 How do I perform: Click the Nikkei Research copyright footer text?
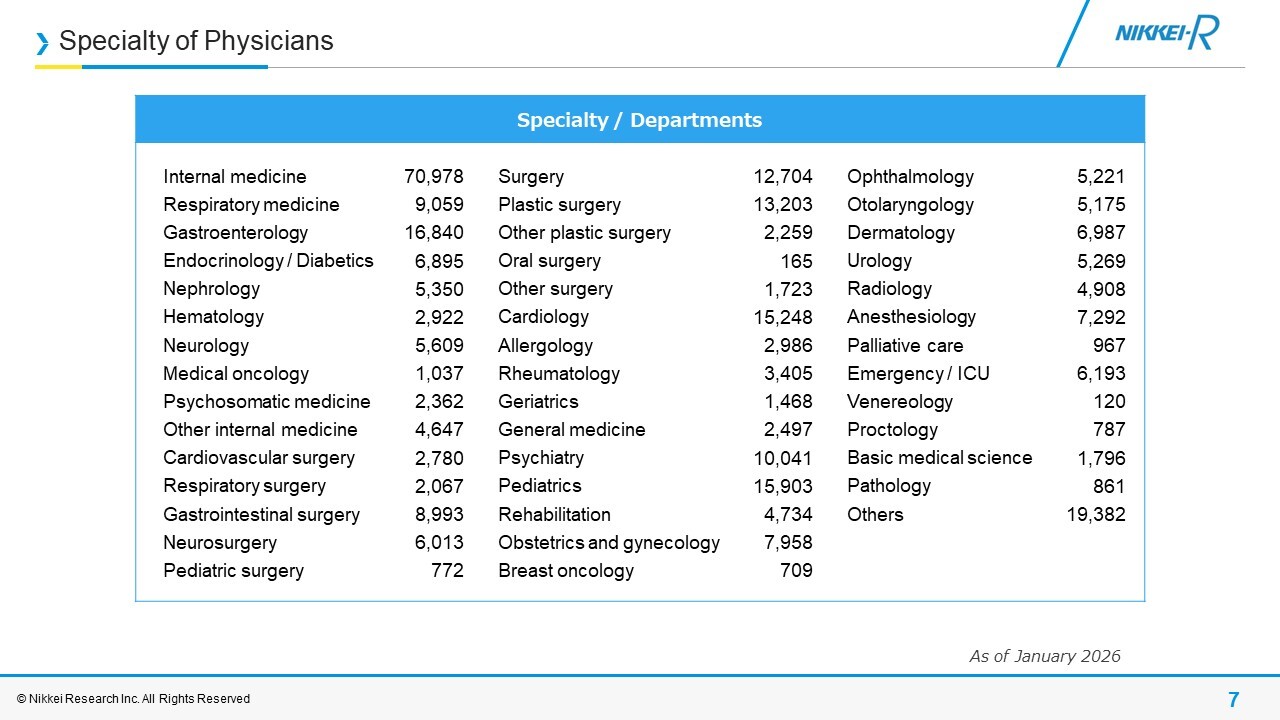point(133,699)
